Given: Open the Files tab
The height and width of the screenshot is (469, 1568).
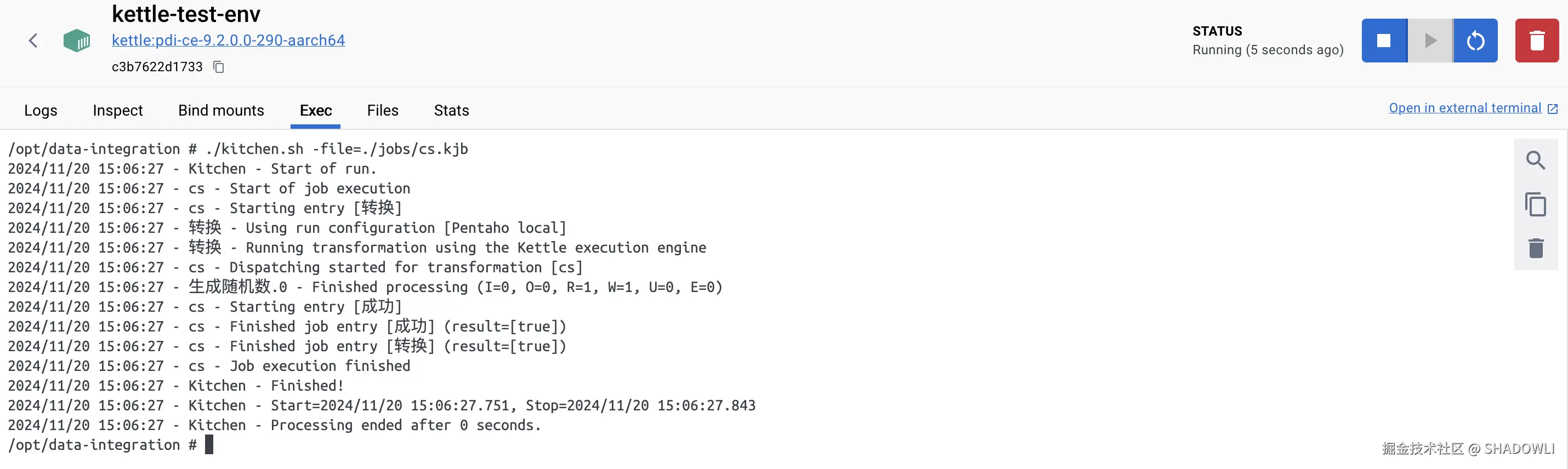Looking at the screenshot, I should point(382,110).
